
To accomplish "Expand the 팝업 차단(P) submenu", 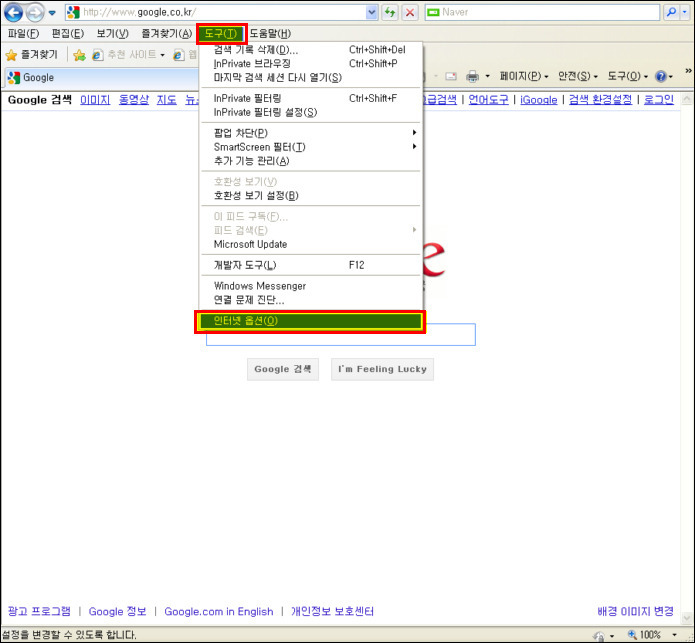I will 310,133.
